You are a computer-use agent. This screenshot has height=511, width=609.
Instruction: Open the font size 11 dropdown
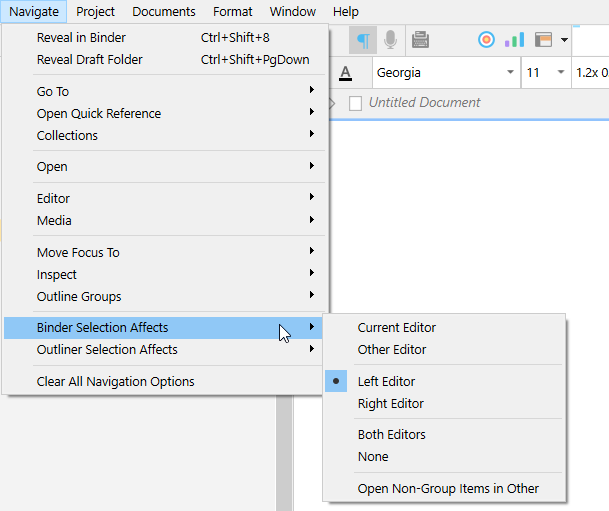tap(559, 73)
